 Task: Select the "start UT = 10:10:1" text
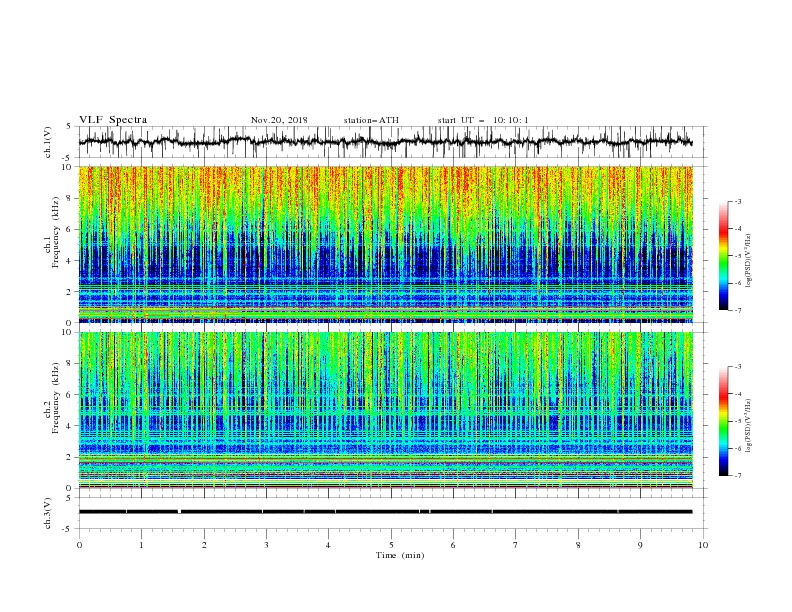coord(483,120)
